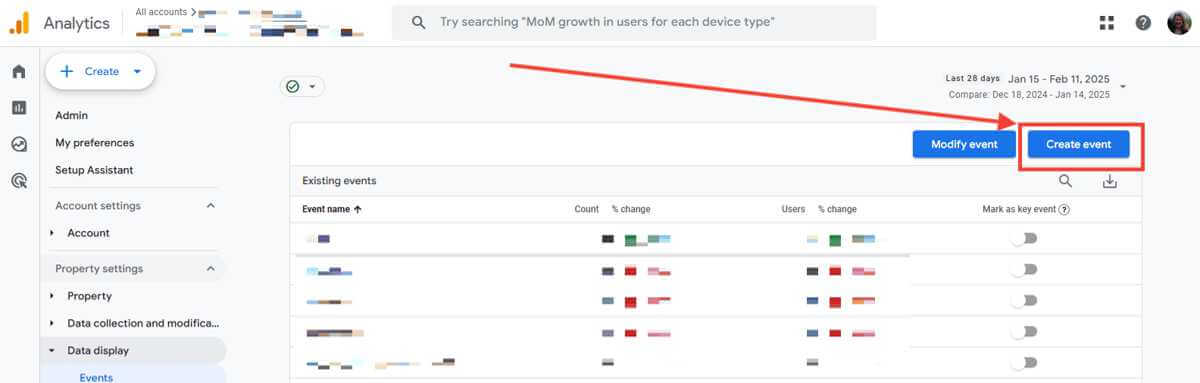Open the green check status dropdown
This screenshot has height=383, width=1200.
pos(302,87)
